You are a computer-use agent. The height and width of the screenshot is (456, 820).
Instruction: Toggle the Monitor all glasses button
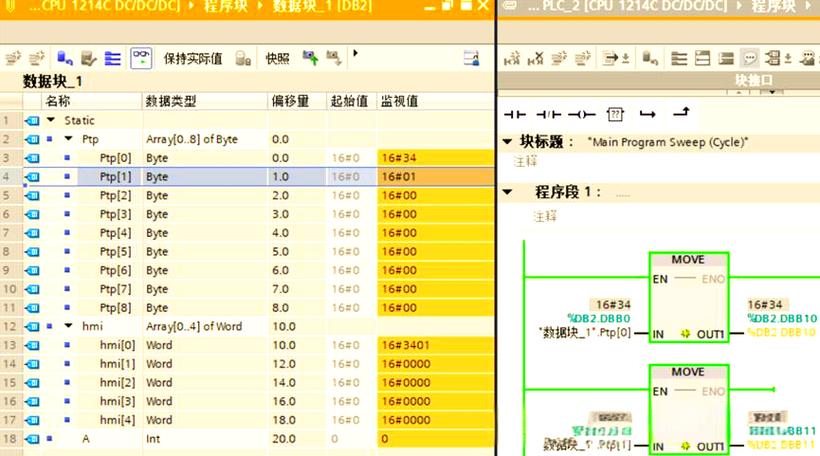141,58
